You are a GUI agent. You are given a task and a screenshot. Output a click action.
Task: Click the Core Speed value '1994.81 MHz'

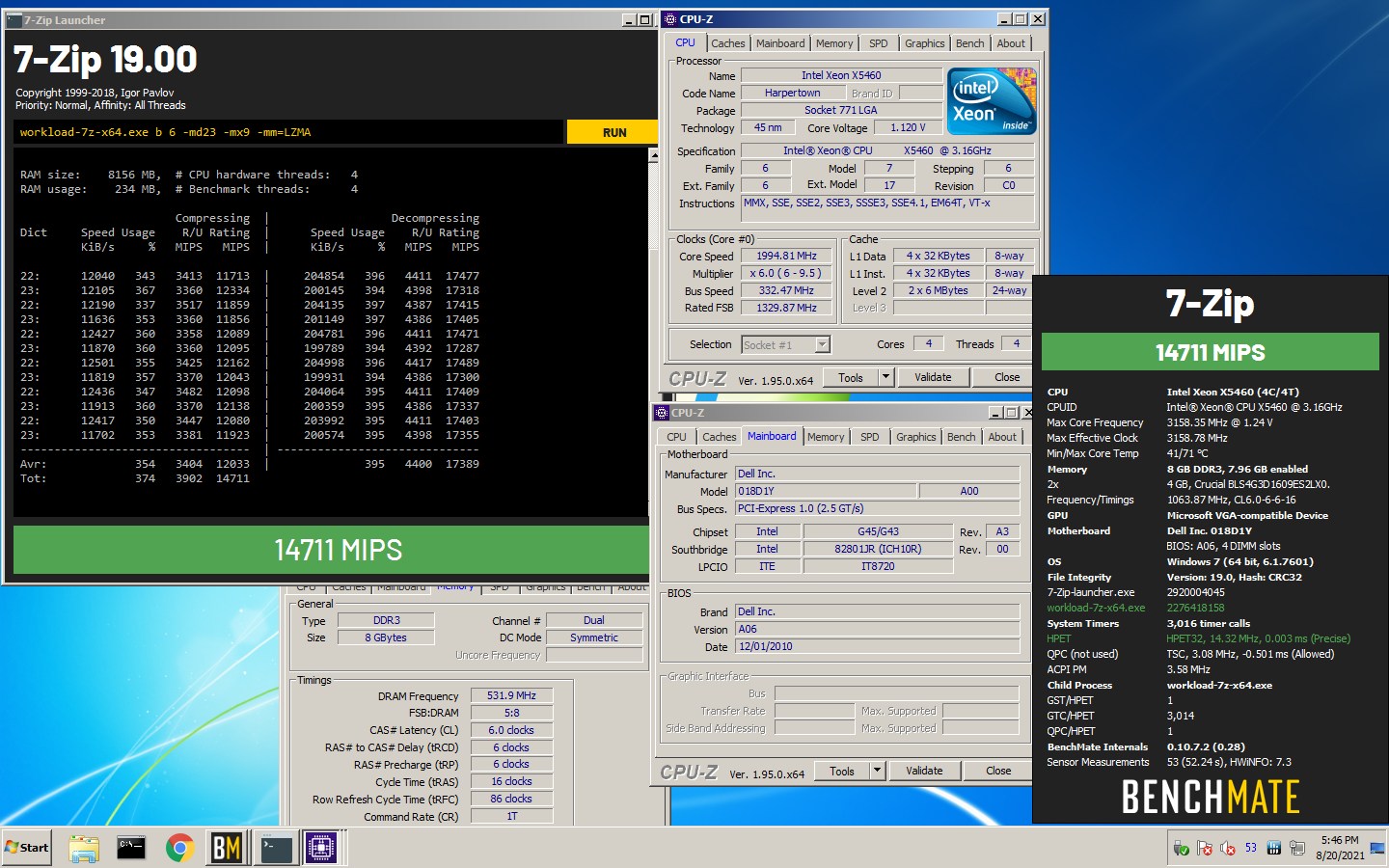[786, 257]
